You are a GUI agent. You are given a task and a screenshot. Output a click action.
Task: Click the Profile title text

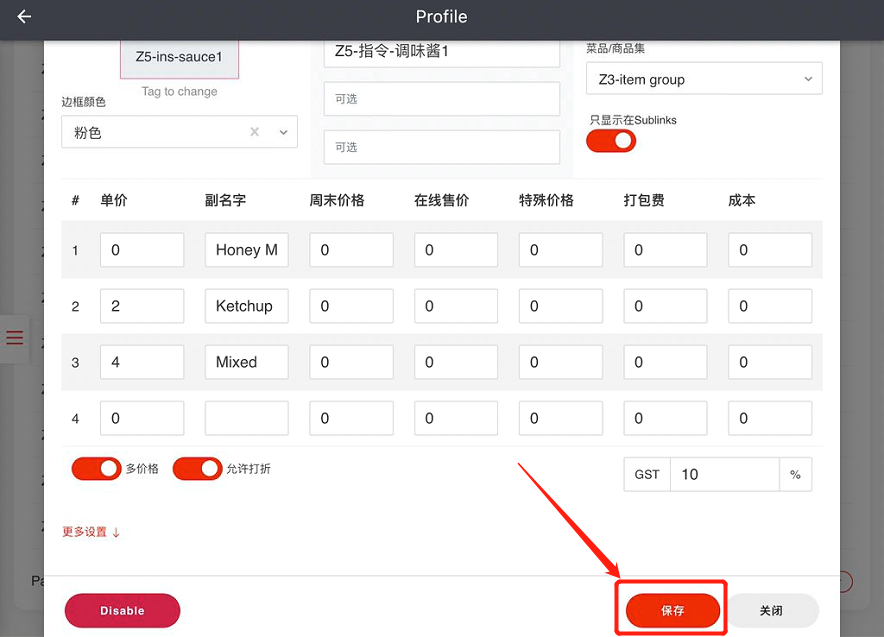point(441,17)
